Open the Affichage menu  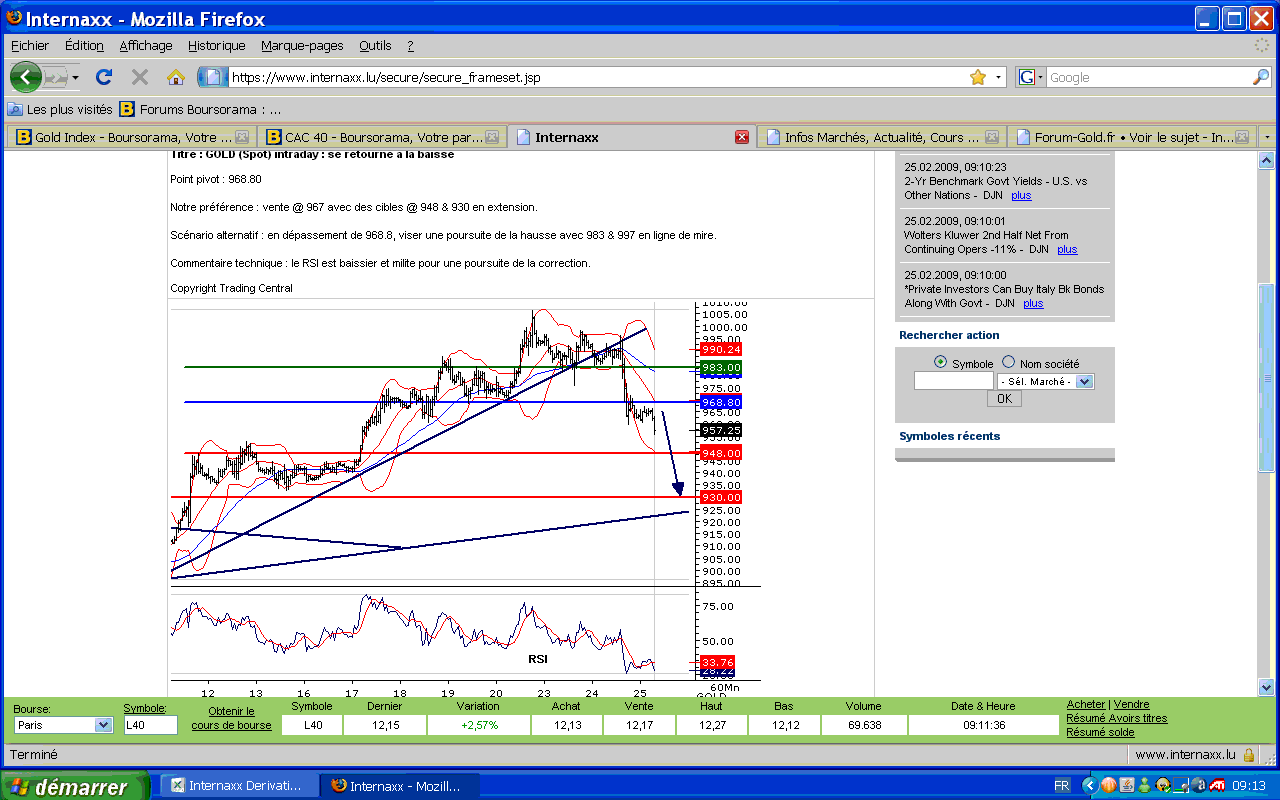146,46
